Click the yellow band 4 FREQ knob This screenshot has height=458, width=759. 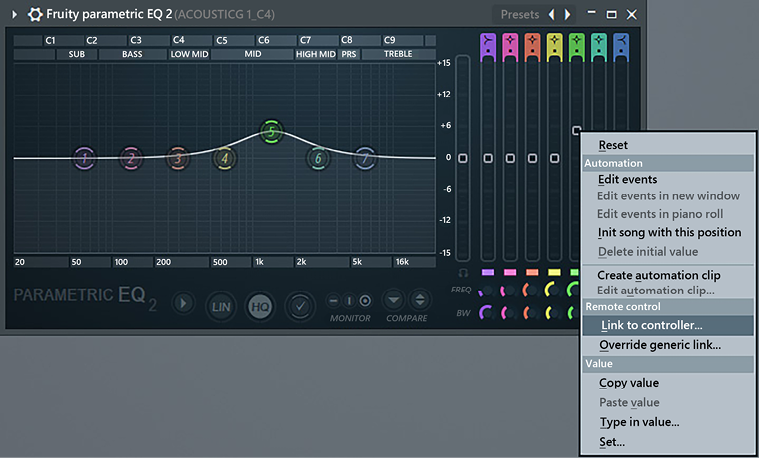pyautogui.click(x=553, y=290)
